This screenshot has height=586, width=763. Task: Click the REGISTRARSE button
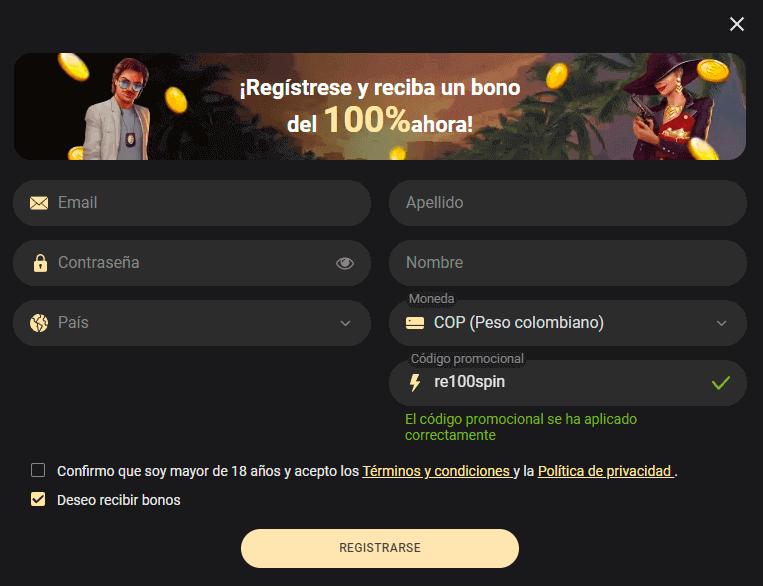coord(380,548)
